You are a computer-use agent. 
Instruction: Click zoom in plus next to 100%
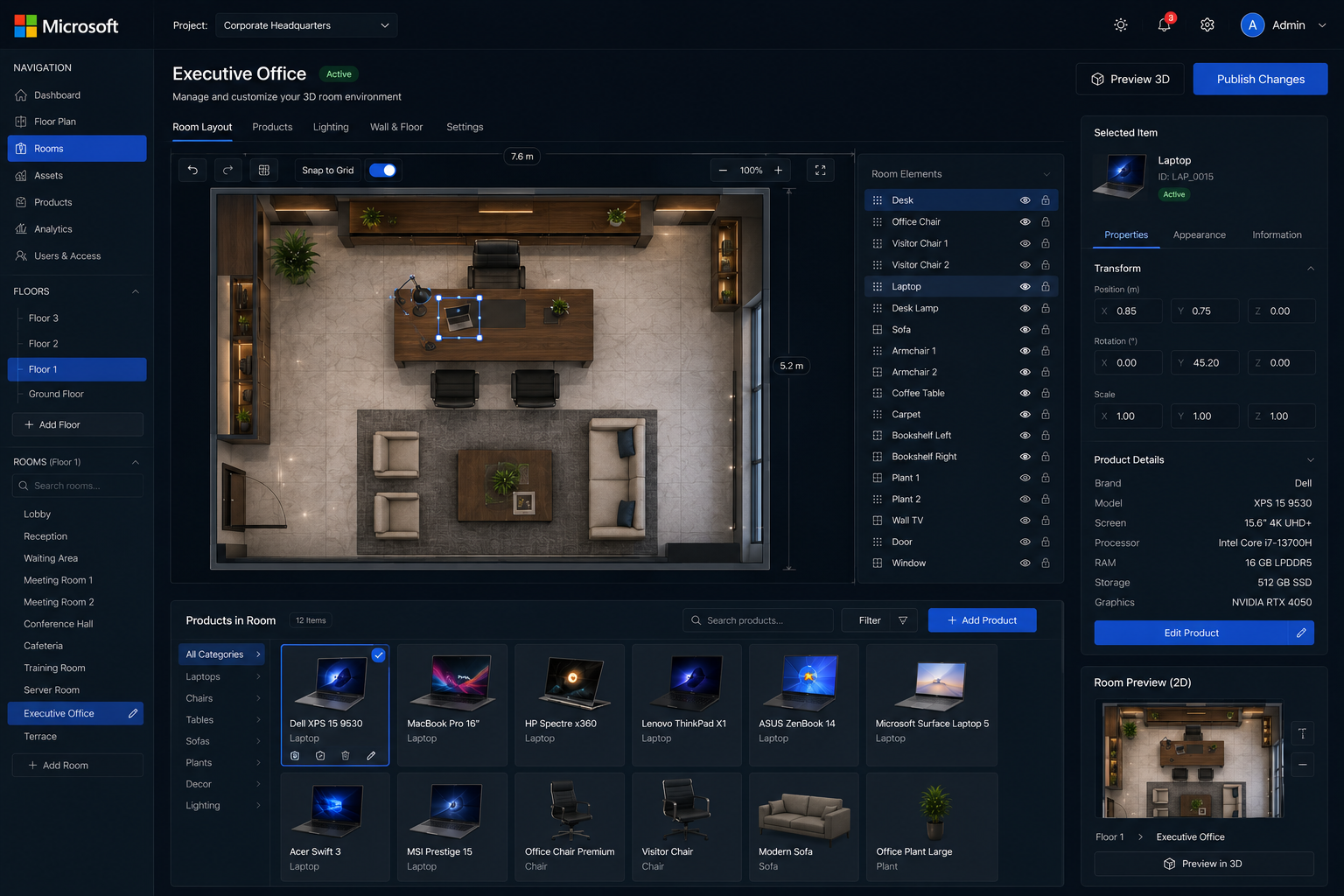tap(778, 171)
